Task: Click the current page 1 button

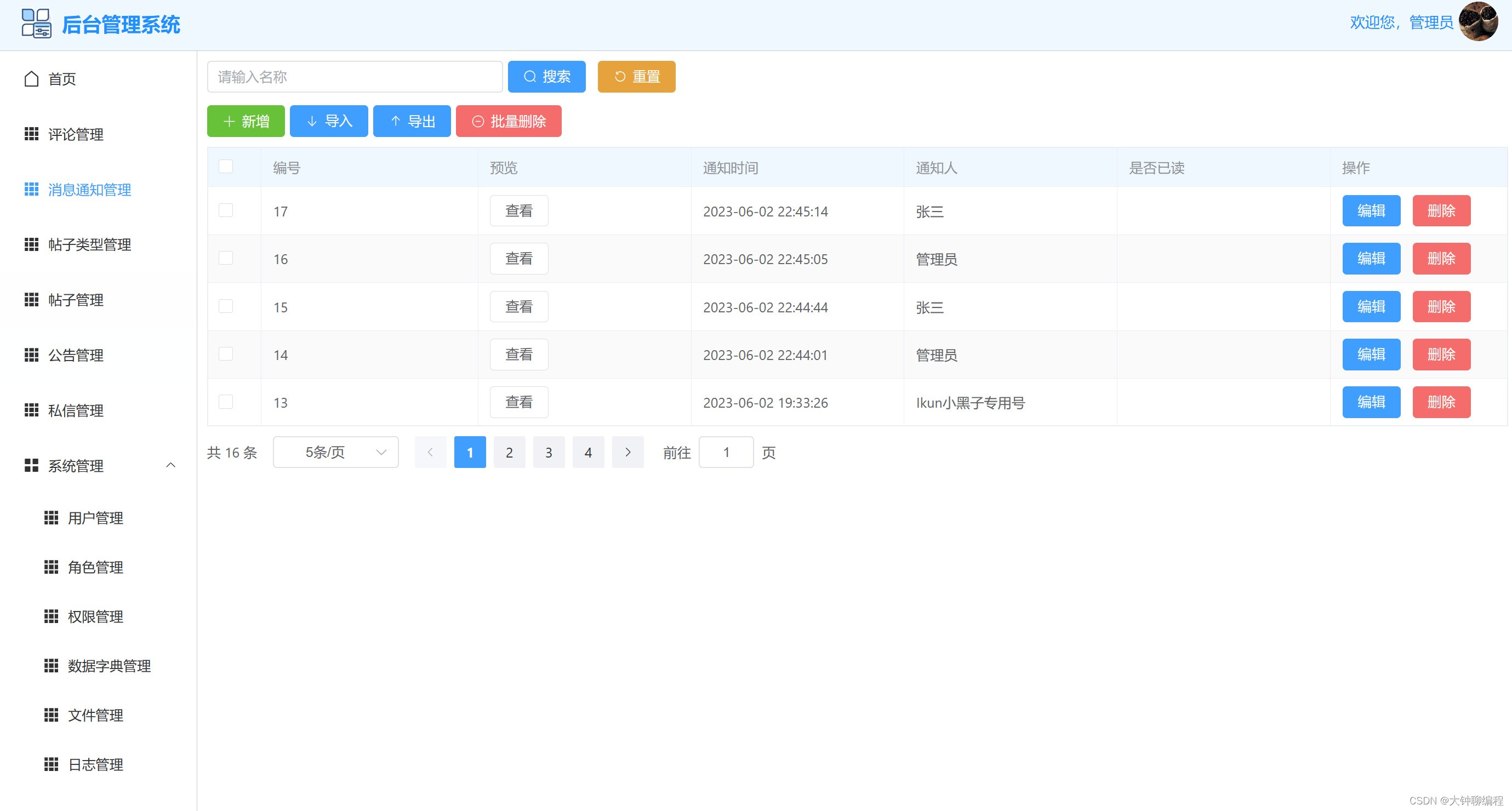Action: 470,452
